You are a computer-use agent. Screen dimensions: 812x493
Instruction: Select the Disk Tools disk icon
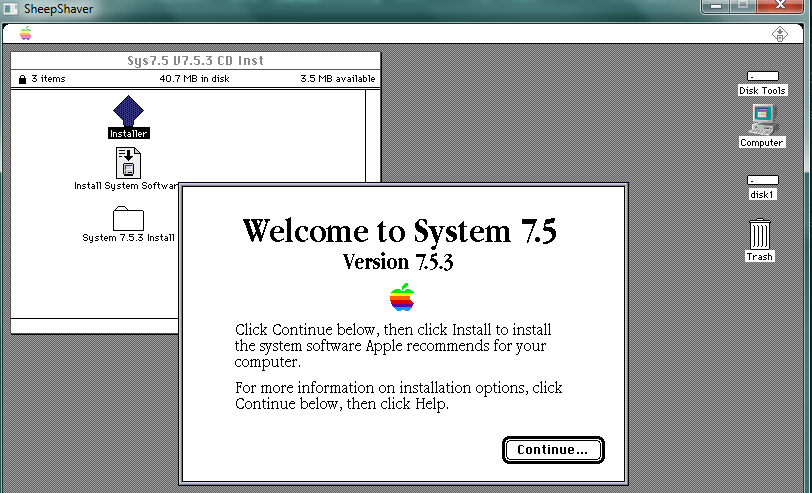coord(762,76)
